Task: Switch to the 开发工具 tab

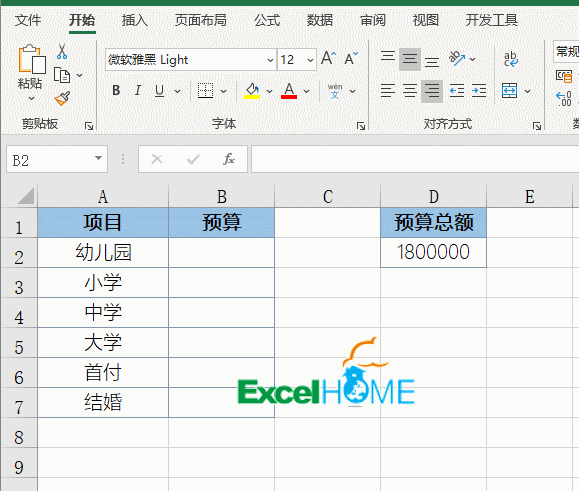Action: pos(491,20)
